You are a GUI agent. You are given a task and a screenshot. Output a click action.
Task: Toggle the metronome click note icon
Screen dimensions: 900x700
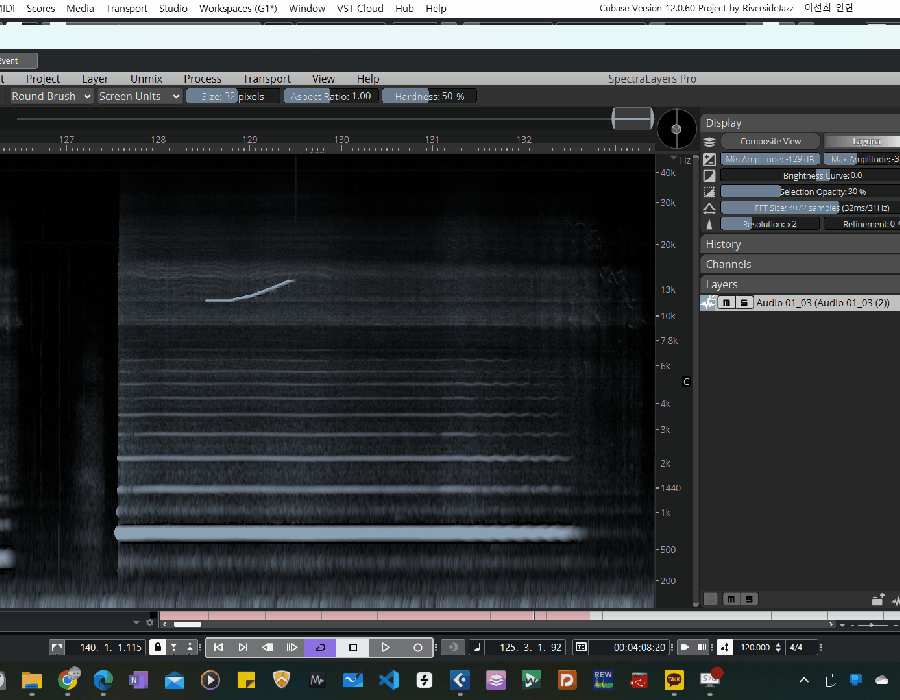pos(477,647)
